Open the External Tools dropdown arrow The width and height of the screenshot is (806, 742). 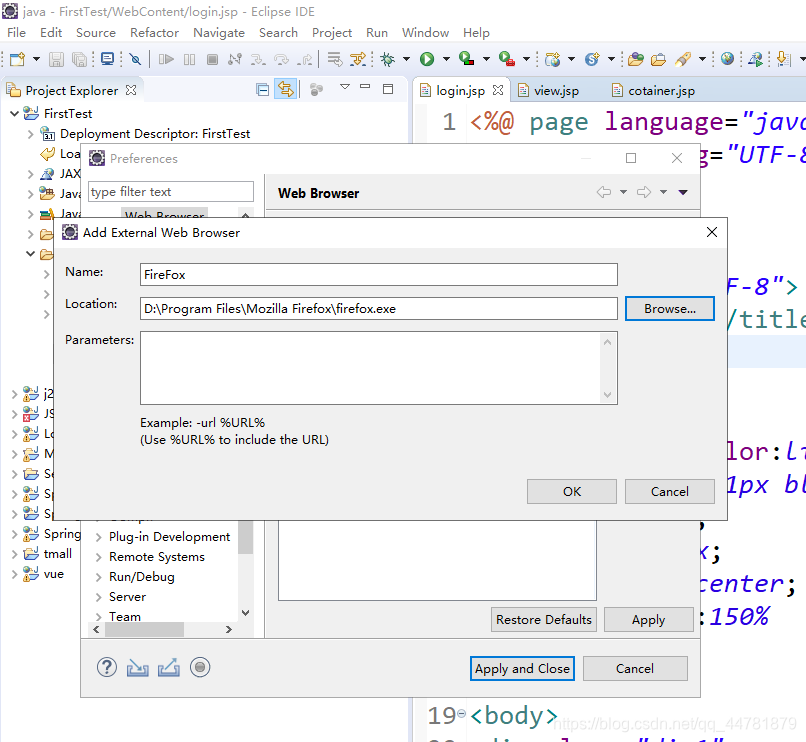coord(526,59)
